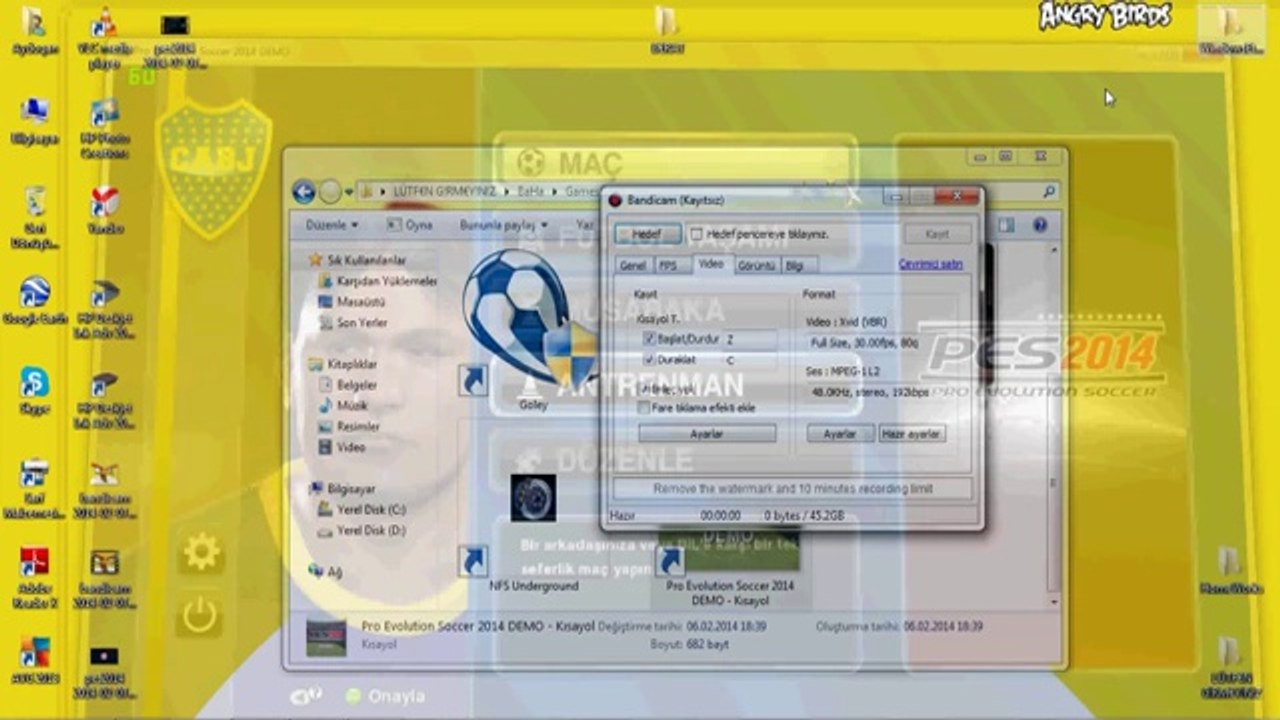Select the brake disc file thumbnail in Explorer
The width and height of the screenshot is (1280, 720).
(533, 498)
